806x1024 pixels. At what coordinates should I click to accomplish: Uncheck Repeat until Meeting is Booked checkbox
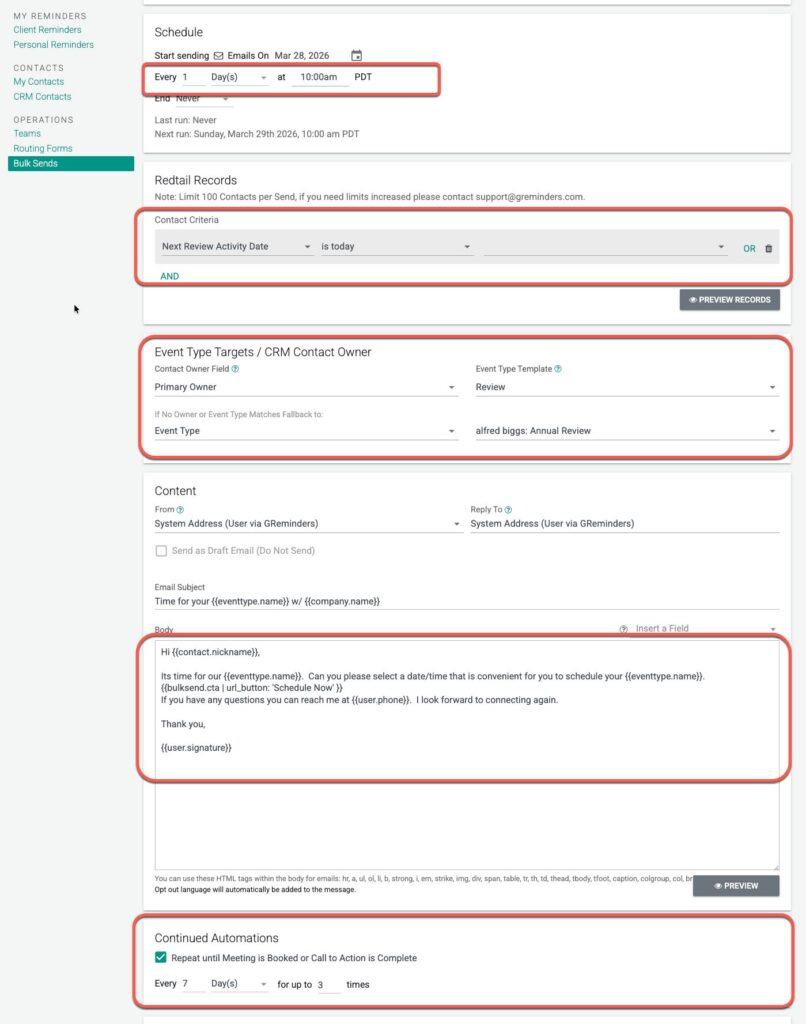tap(161, 958)
